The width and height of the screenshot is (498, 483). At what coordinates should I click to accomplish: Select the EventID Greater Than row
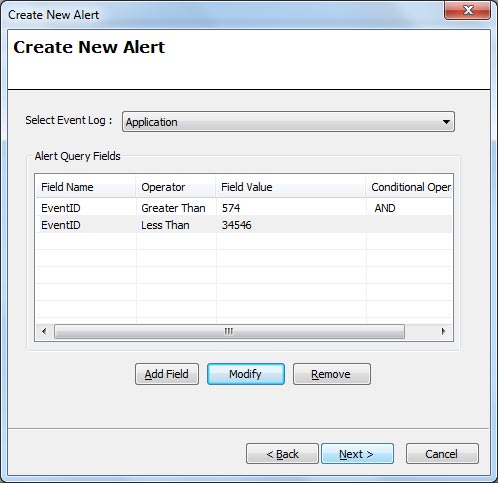pos(244,208)
